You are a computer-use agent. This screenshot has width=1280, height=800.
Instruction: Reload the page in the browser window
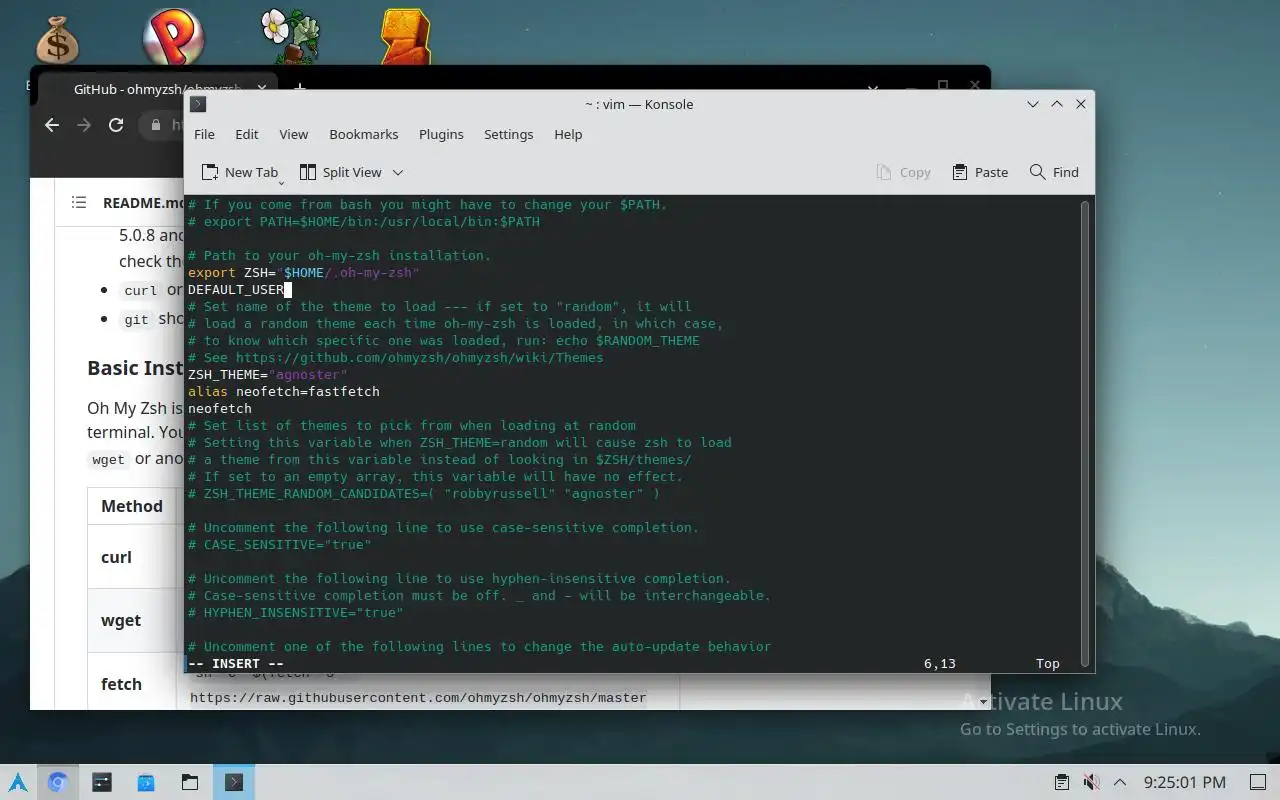point(116,125)
